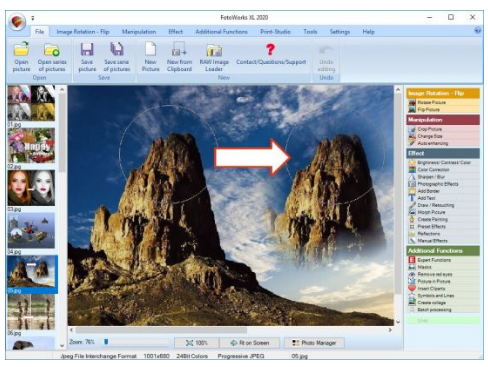The width and height of the screenshot is (488, 367).
Task: Click the Save picture floppy icon
Action: coord(87,49)
